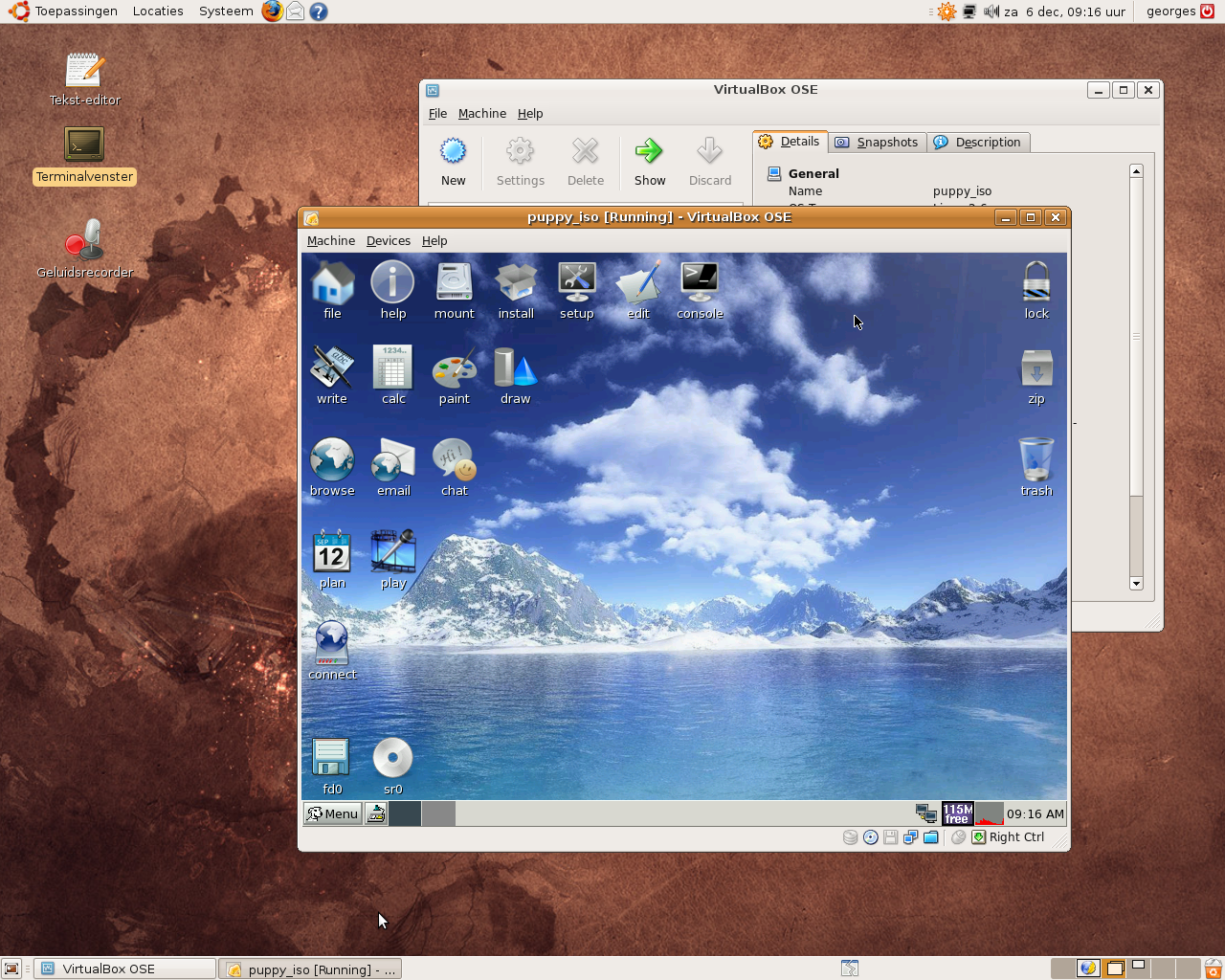Open the trash bin icon

tap(1036, 460)
